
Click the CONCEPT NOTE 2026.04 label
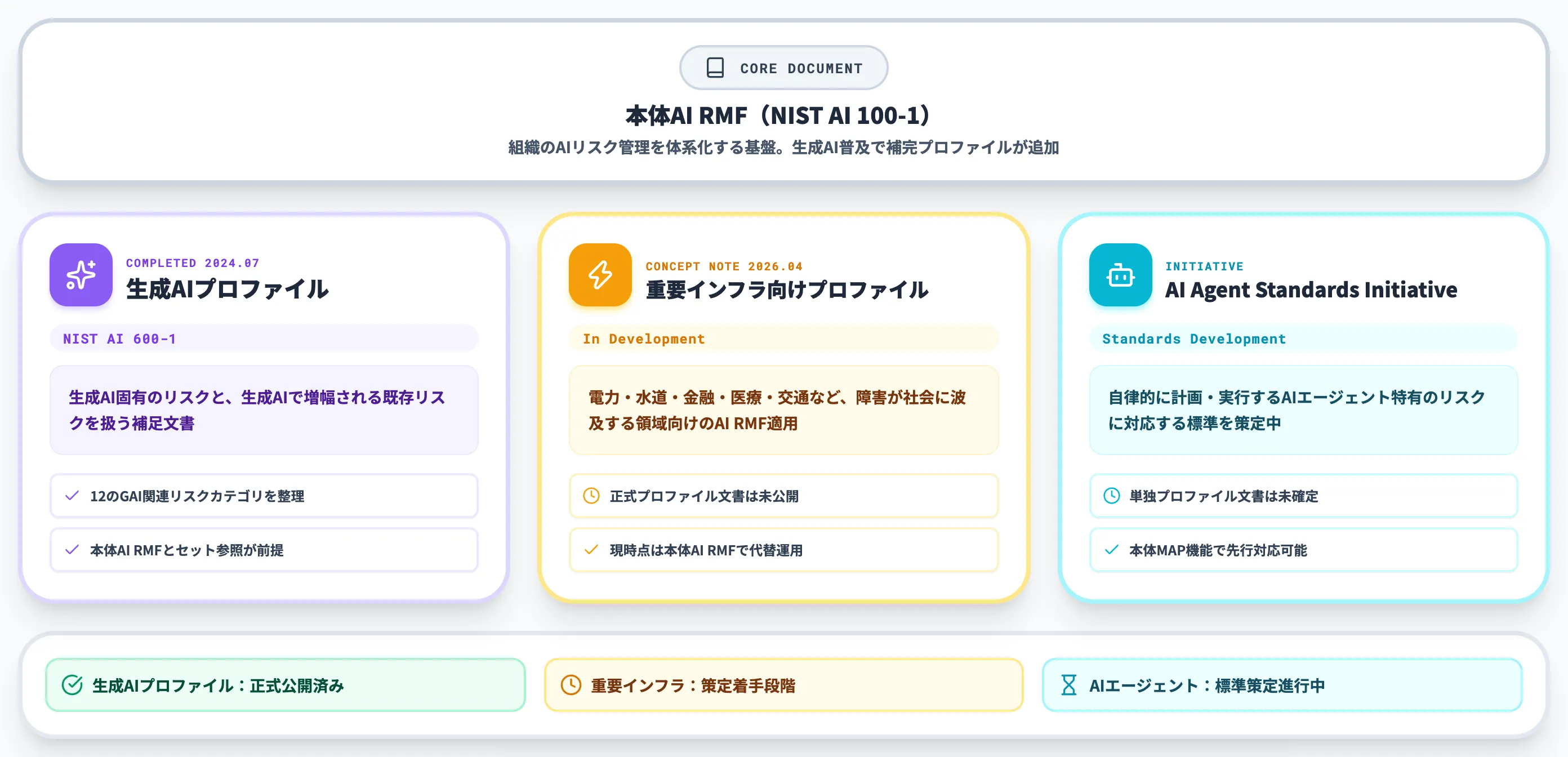724,266
